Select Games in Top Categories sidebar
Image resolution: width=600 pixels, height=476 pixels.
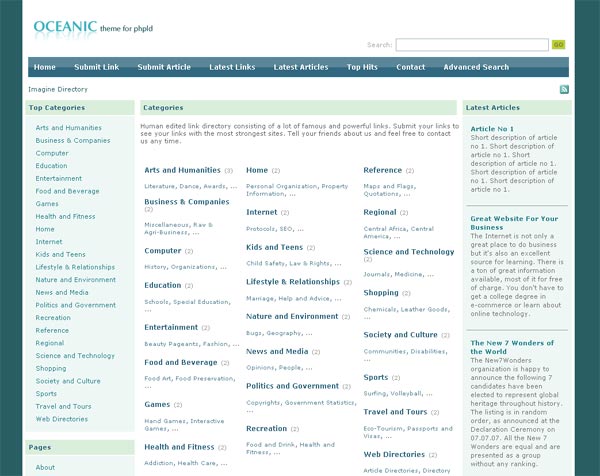pos(47,204)
